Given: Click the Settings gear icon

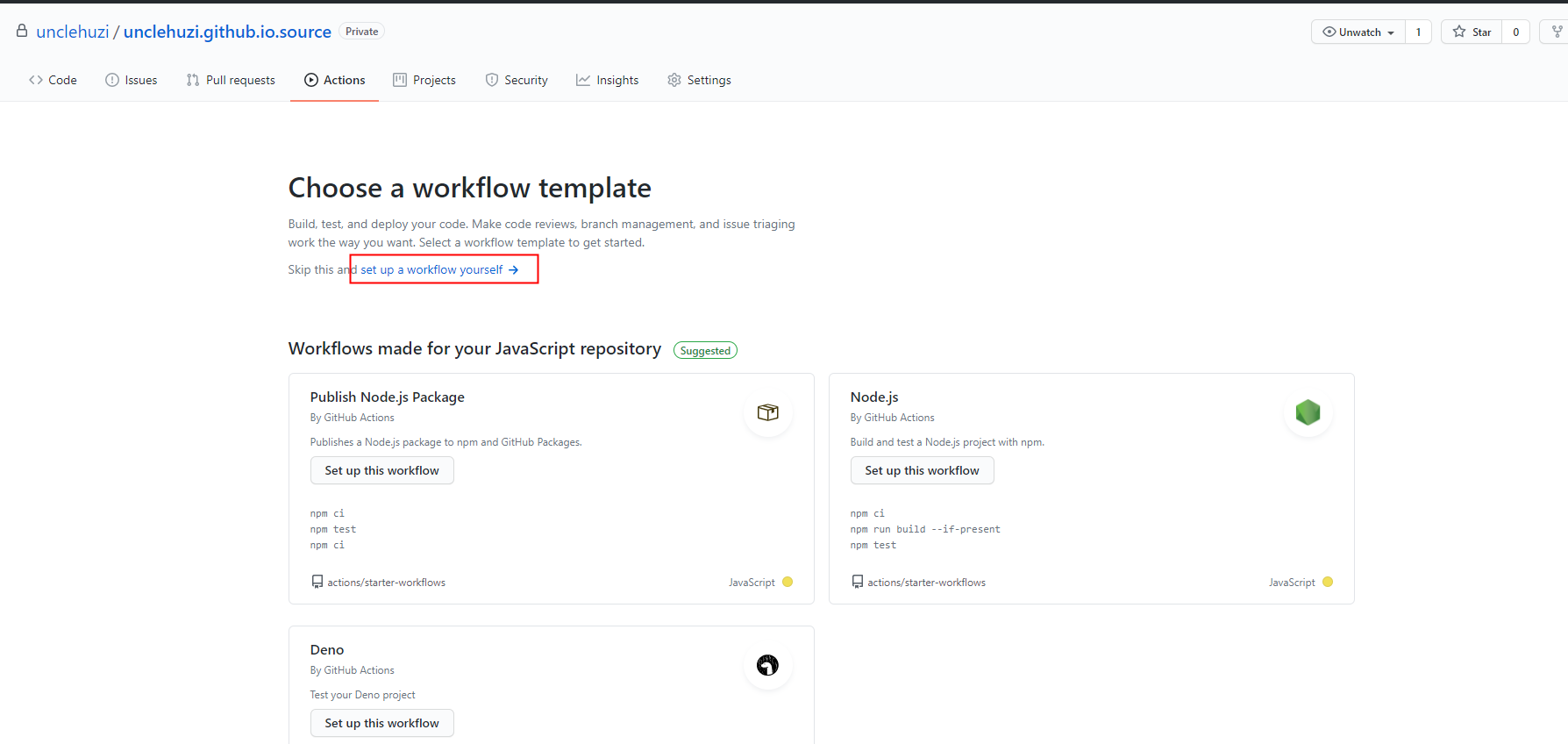Looking at the screenshot, I should [674, 80].
